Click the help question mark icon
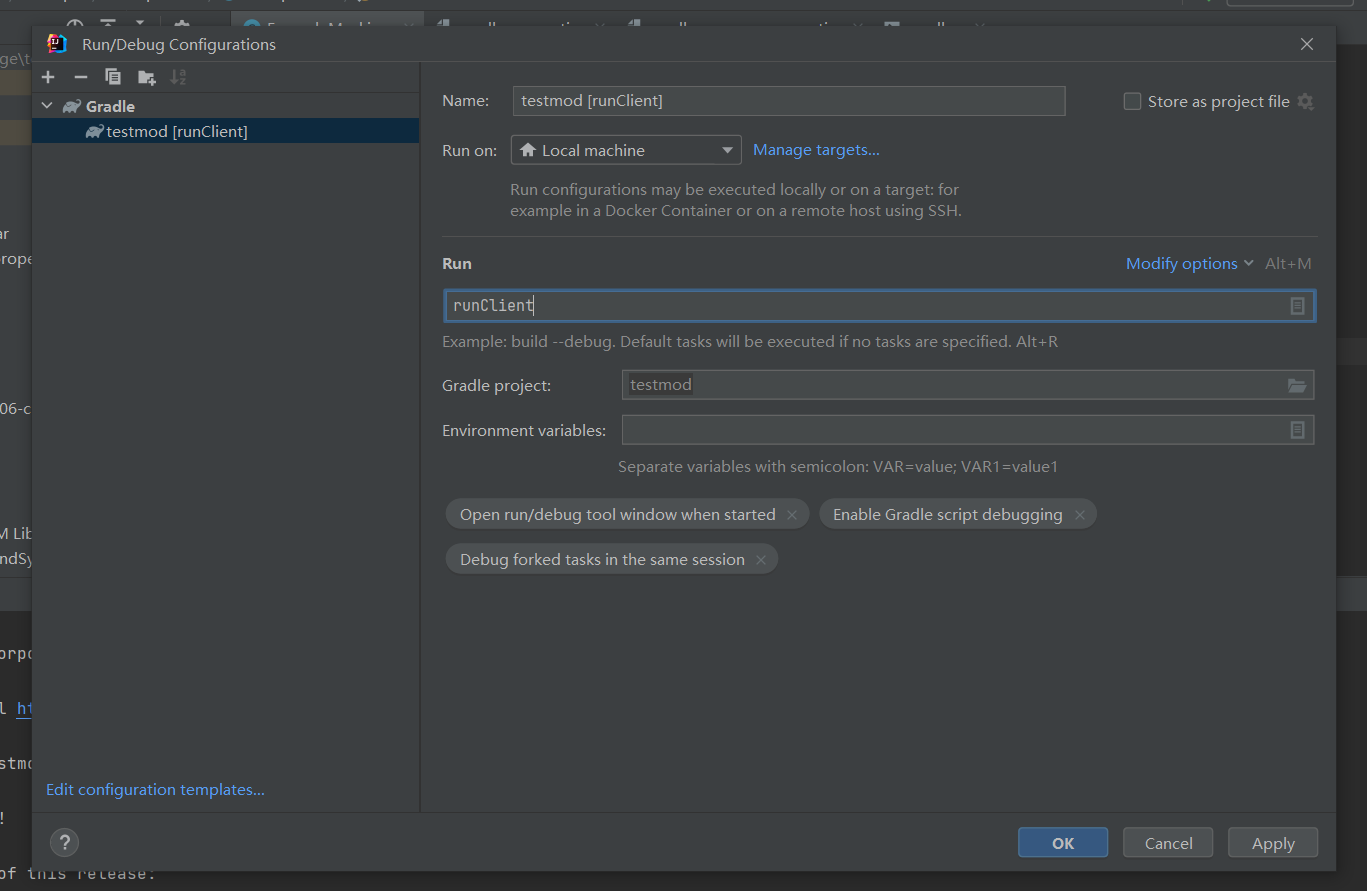1367x891 pixels. 64,842
